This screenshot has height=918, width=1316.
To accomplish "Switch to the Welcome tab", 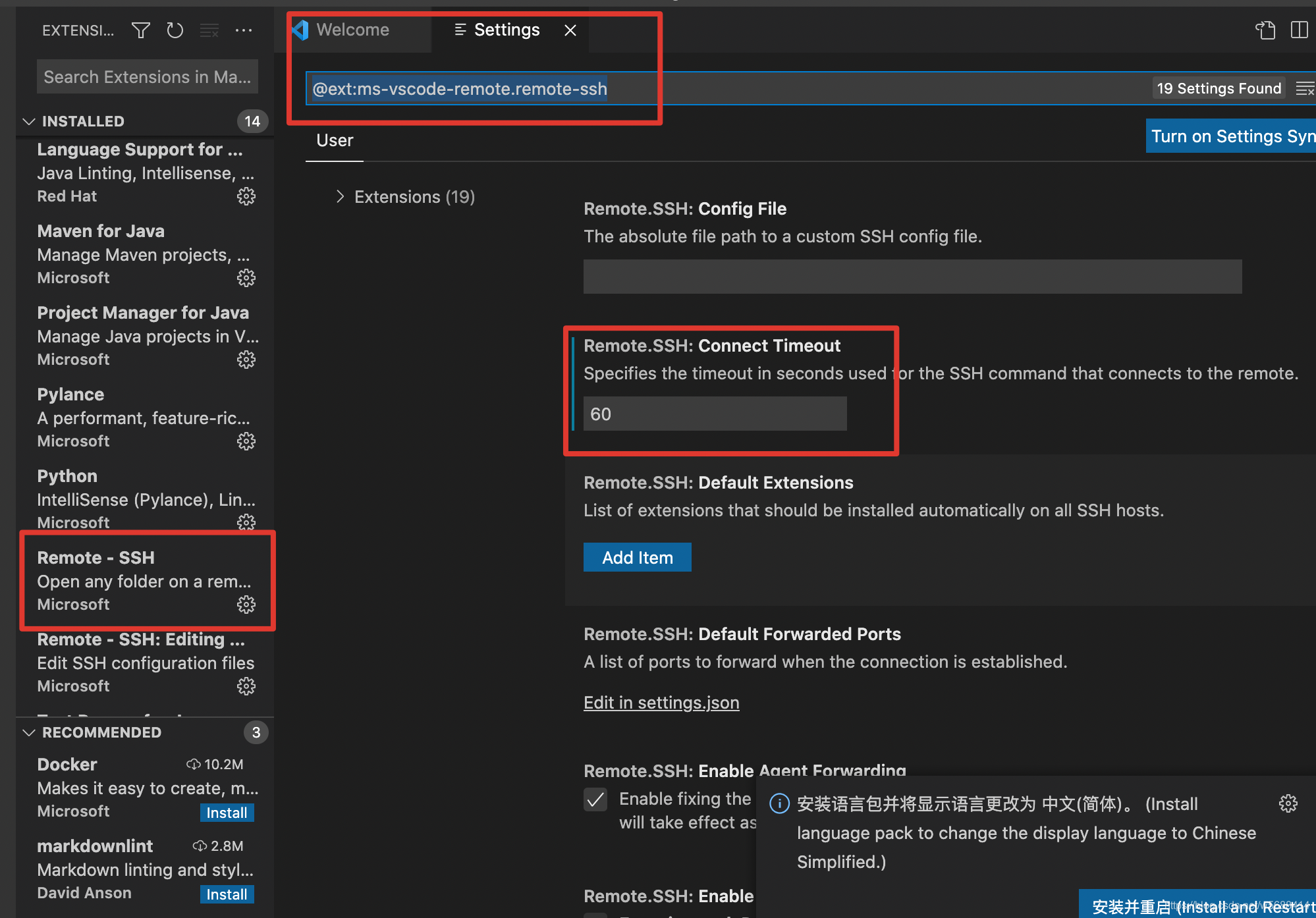I will (x=352, y=30).
